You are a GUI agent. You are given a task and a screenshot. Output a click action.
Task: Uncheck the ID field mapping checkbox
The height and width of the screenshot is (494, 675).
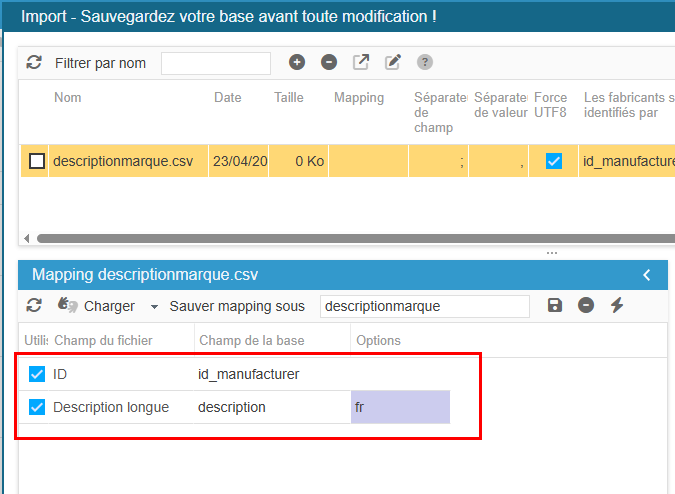tap(37, 374)
